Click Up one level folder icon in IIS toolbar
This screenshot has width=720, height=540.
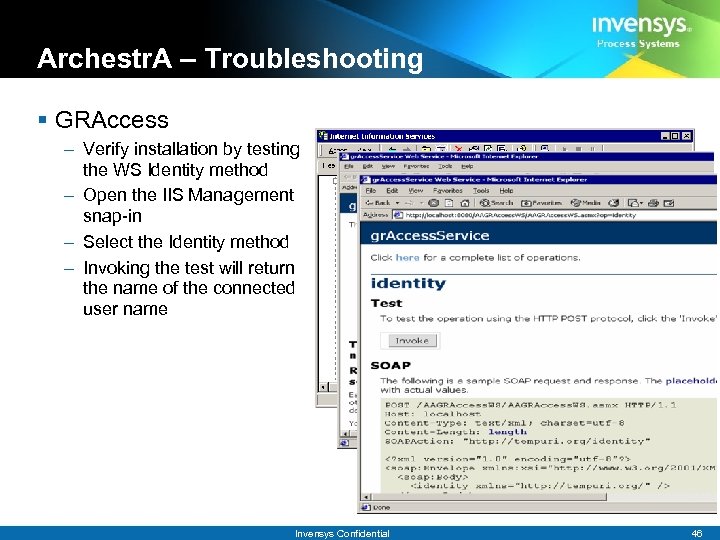coord(426,149)
